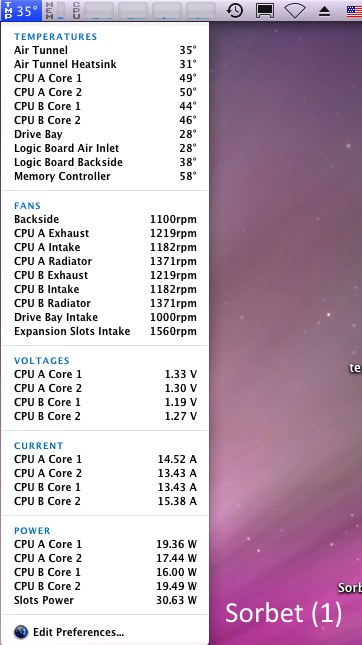Click CPU B Core 1 power 16.00 W

tap(105, 572)
